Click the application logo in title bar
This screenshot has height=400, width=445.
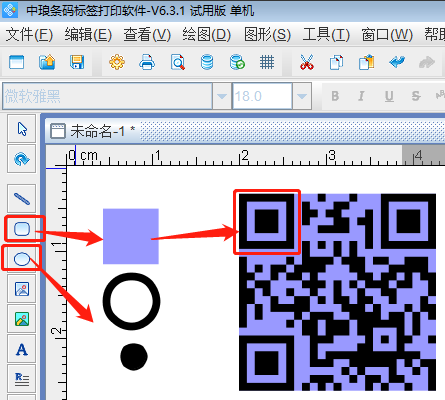(10, 10)
